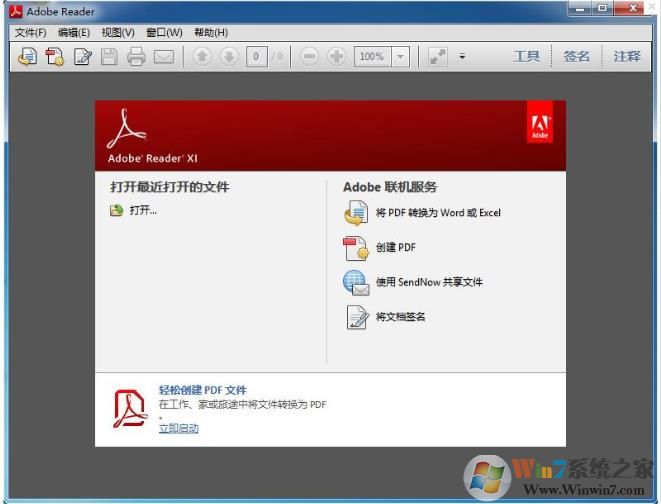
Task: Go to next page with down arrow
Action: pyautogui.click(x=229, y=56)
